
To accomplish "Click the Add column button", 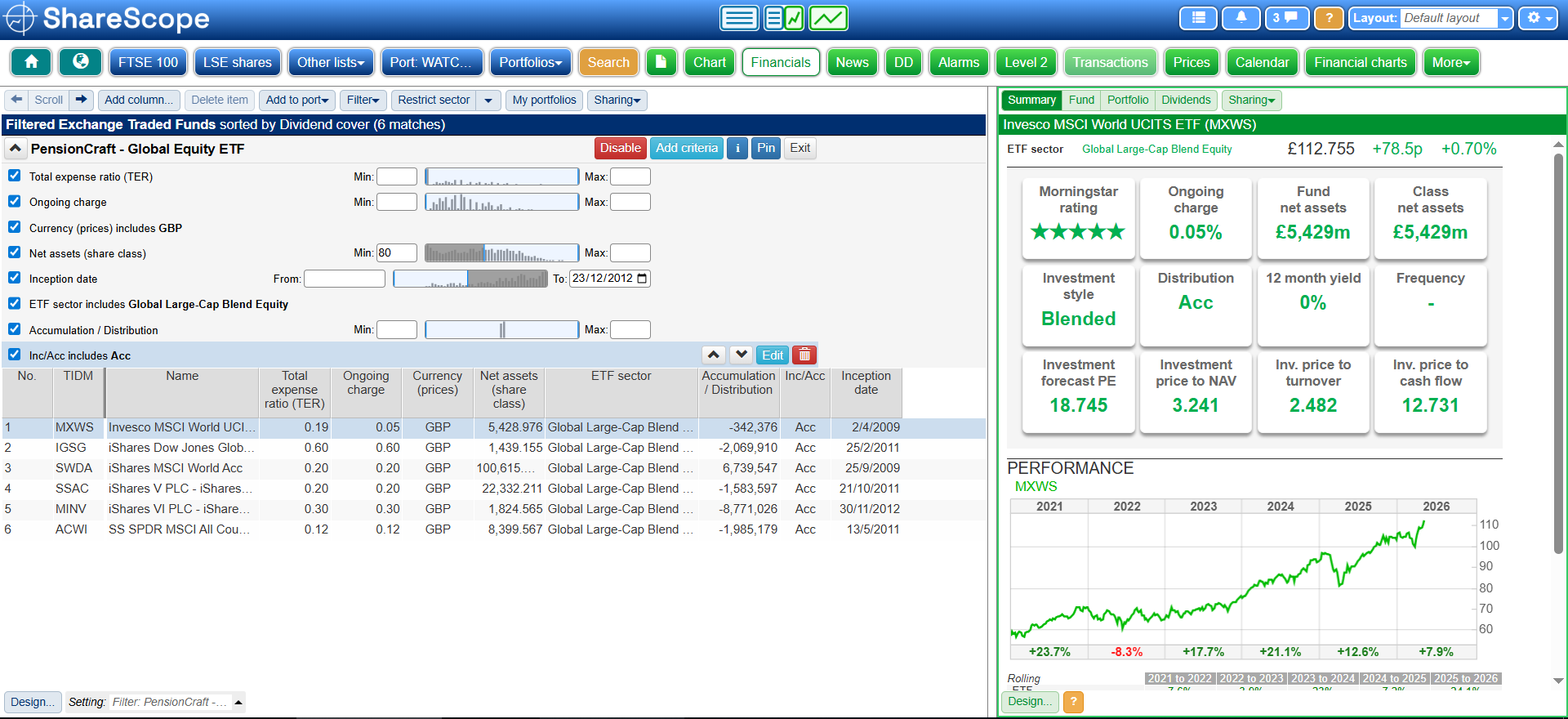I will 139,100.
